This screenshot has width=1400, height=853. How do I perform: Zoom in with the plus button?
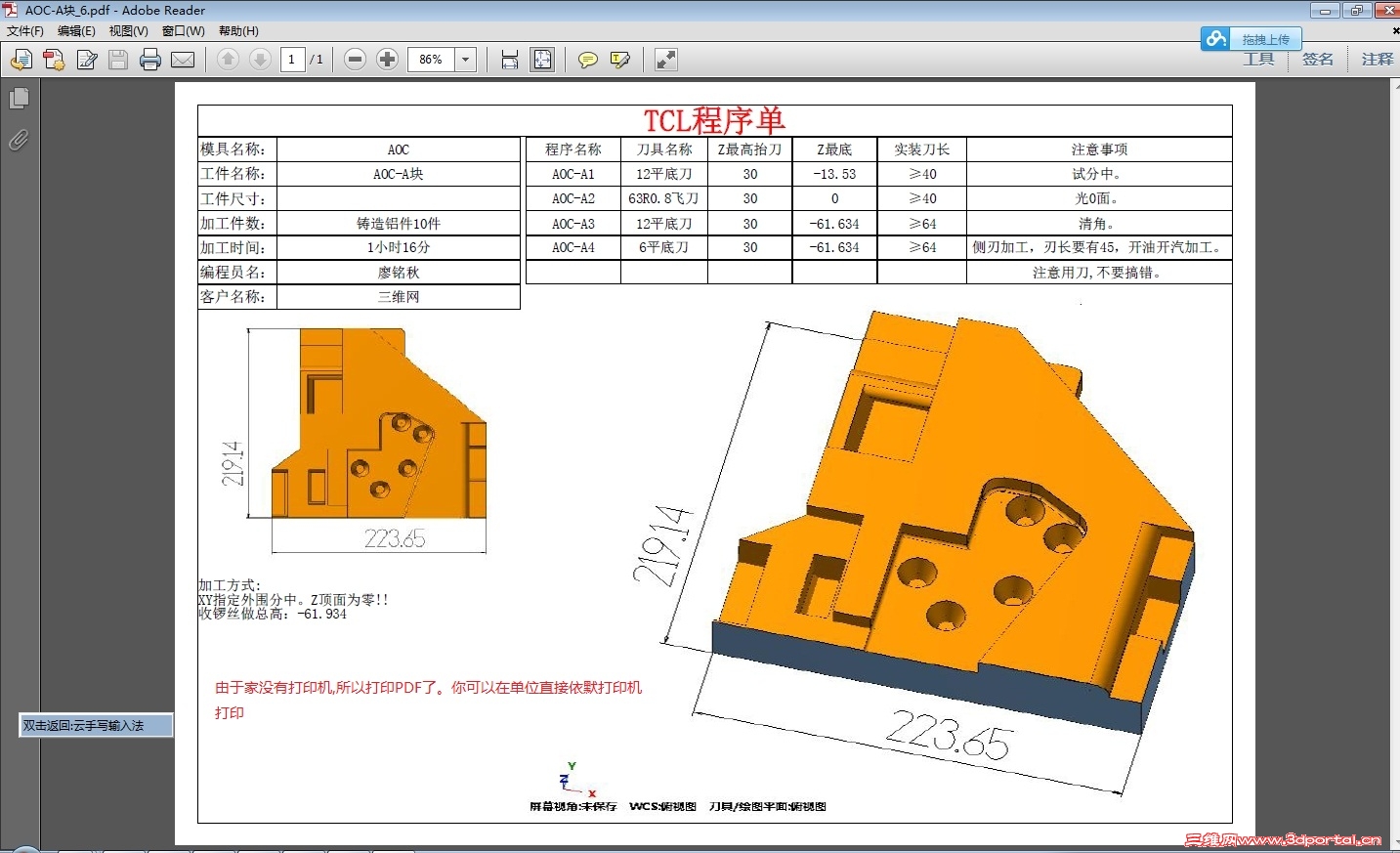pyautogui.click(x=388, y=60)
